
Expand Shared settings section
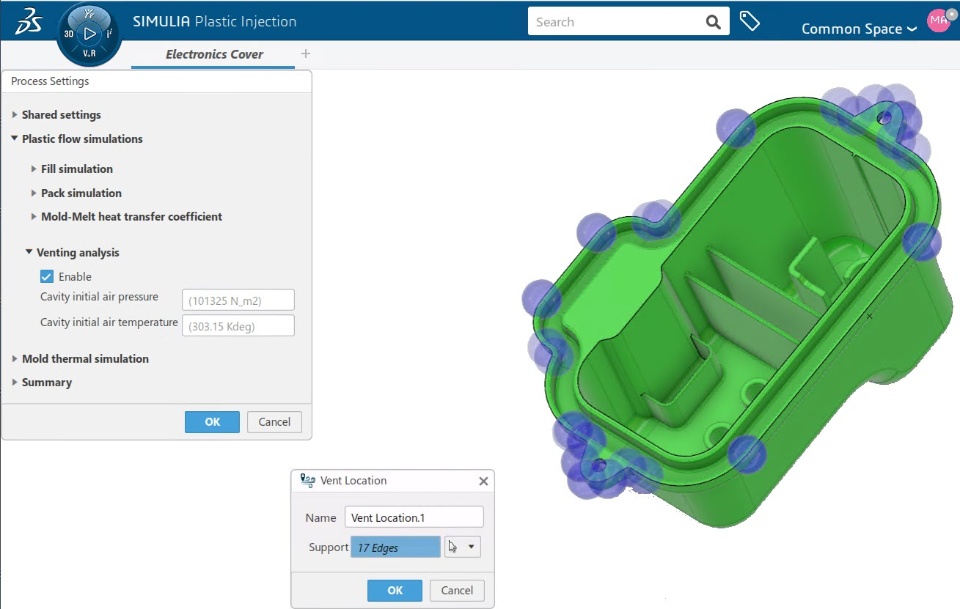(15, 114)
